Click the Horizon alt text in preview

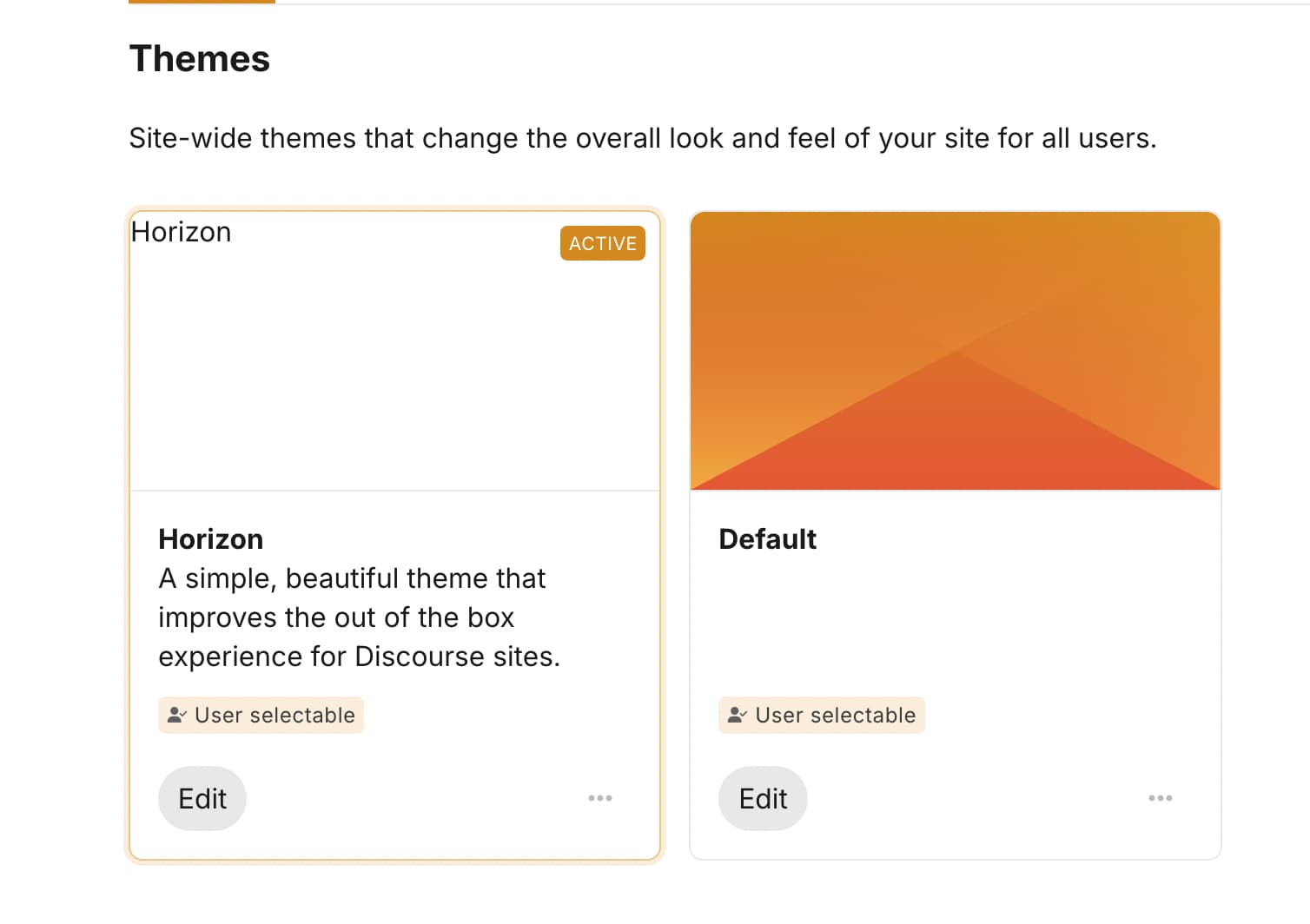pyautogui.click(x=181, y=232)
